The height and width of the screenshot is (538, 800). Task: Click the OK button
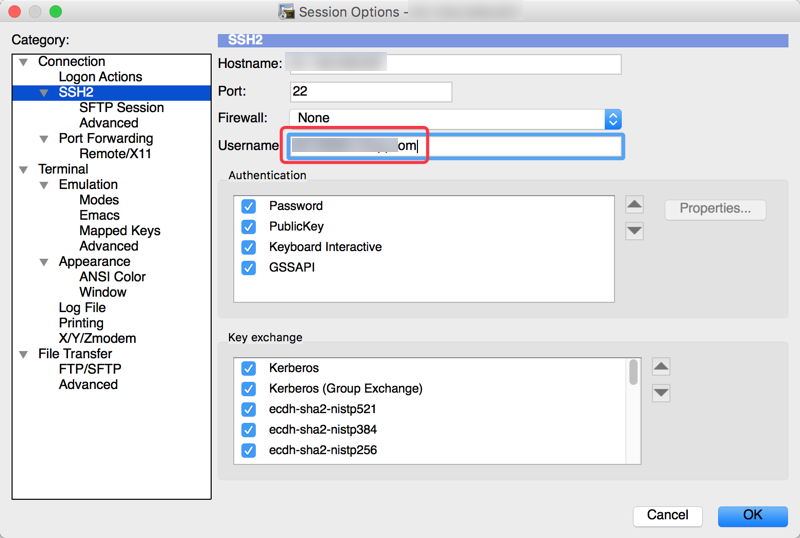[752, 515]
